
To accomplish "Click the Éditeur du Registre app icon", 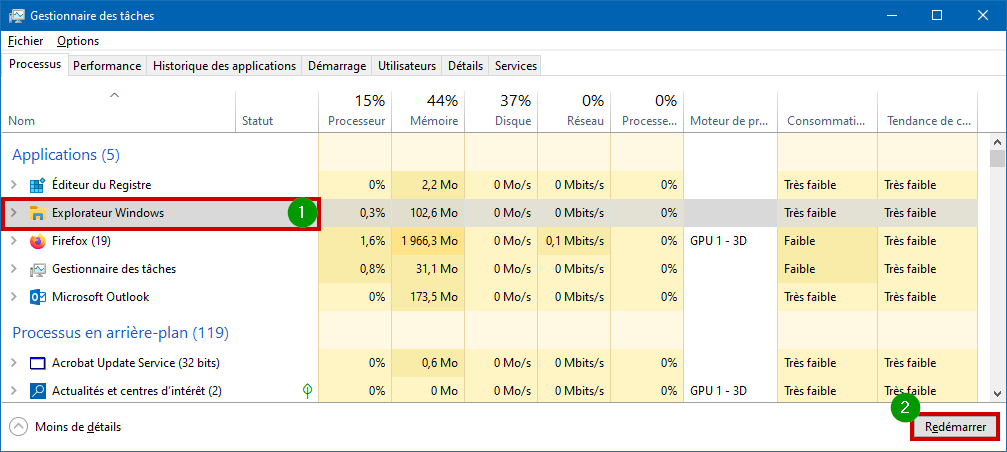I will pyautogui.click(x=38, y=186).
